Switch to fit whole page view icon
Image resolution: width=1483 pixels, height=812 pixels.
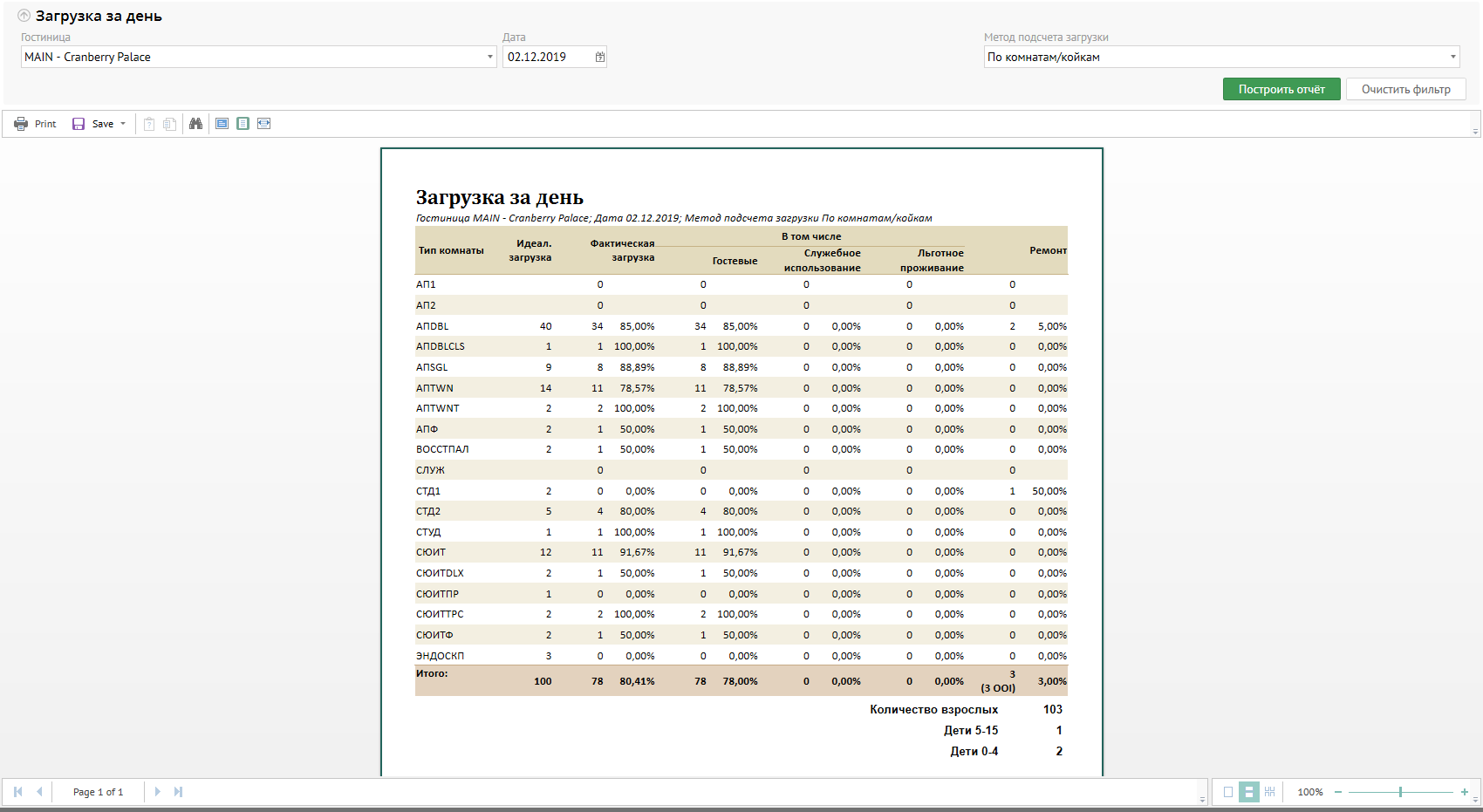(243, 124)
